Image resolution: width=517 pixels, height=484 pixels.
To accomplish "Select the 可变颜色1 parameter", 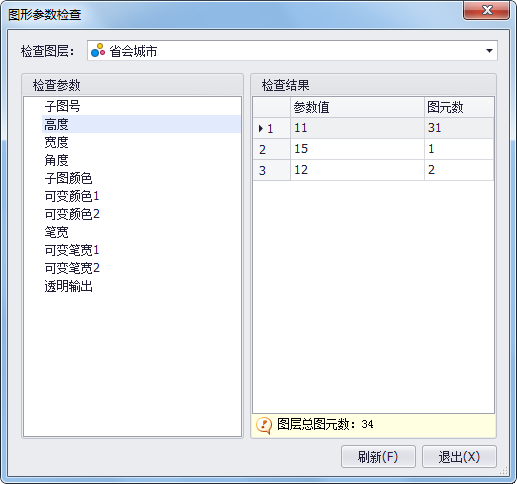I will point(72,196).
